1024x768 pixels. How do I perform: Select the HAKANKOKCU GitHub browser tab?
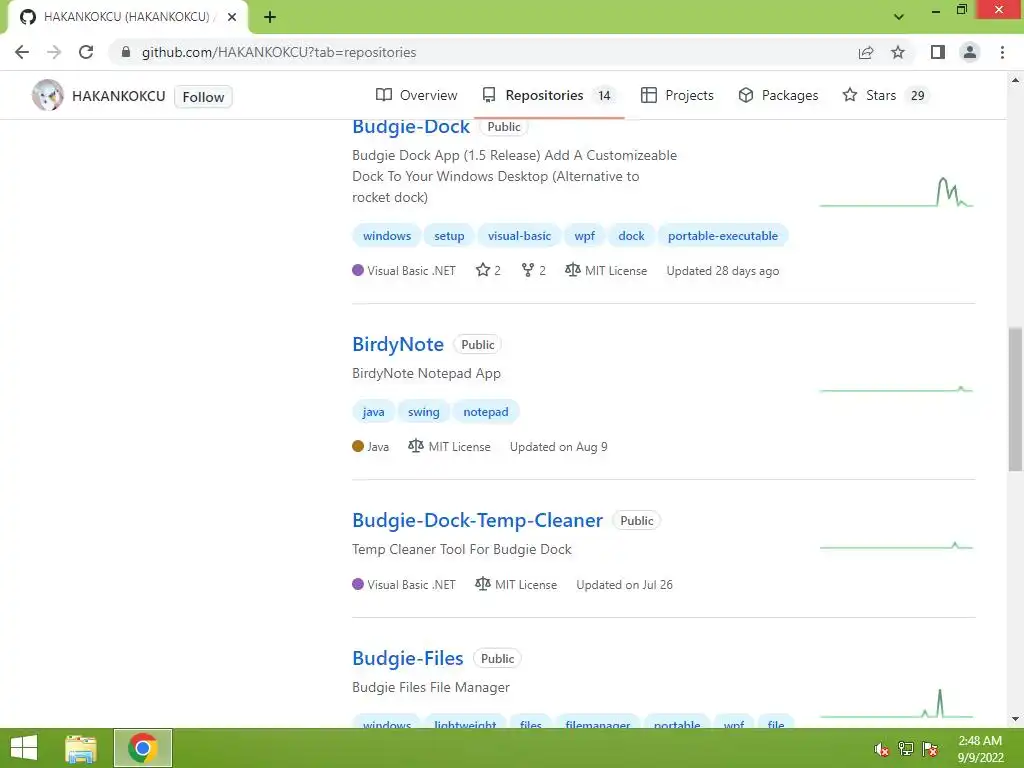point(127,17)
